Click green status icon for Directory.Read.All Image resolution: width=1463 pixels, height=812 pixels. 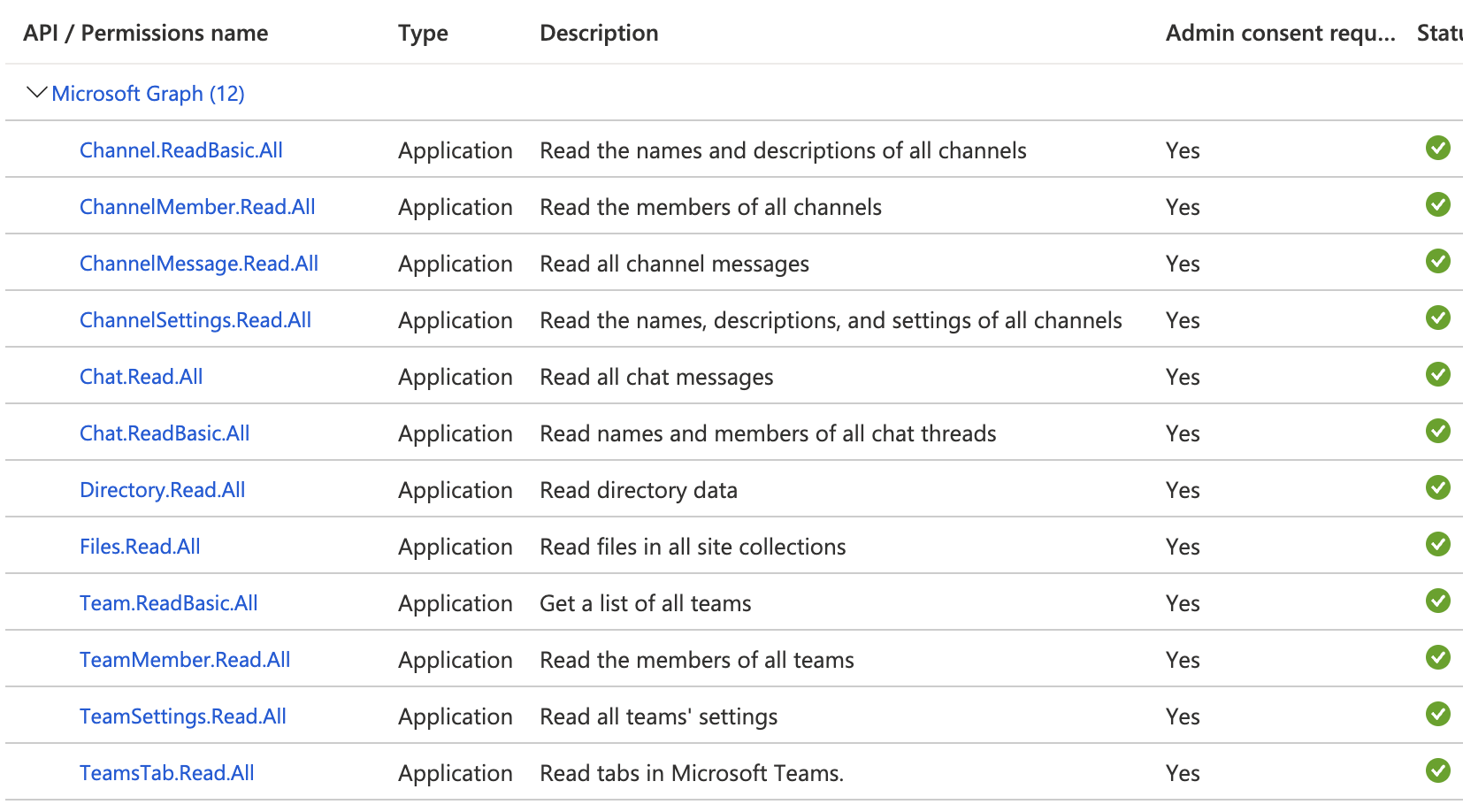(x=1437, y=488)
